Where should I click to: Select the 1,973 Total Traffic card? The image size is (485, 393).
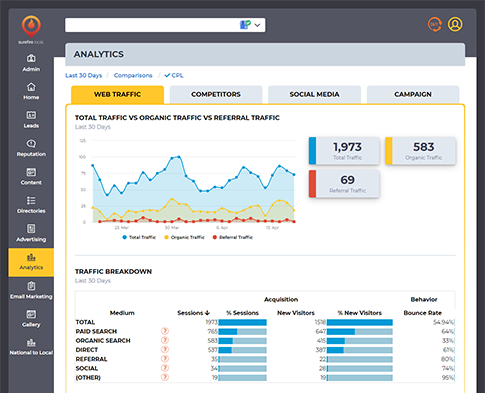point(344,151)
